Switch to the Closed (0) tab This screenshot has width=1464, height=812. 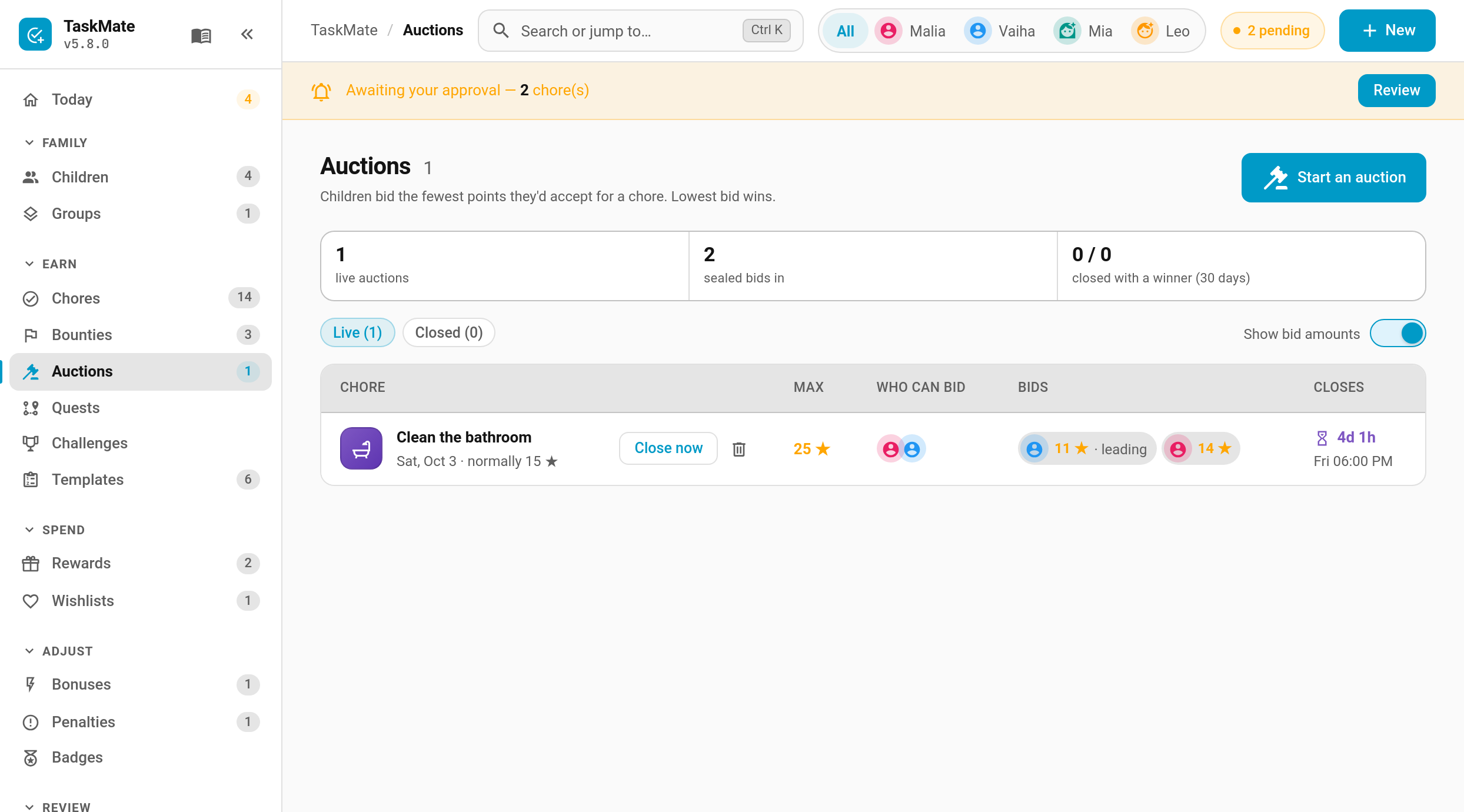(449, 332)
